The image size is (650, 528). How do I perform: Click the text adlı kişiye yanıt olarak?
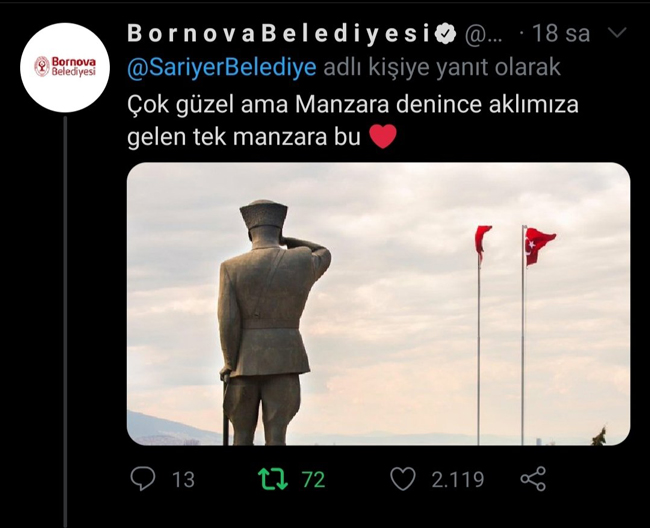click(442, 68)
